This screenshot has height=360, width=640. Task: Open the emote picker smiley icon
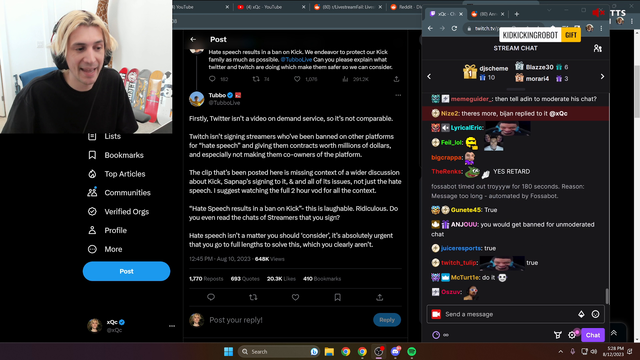click(x=596, y=314)
